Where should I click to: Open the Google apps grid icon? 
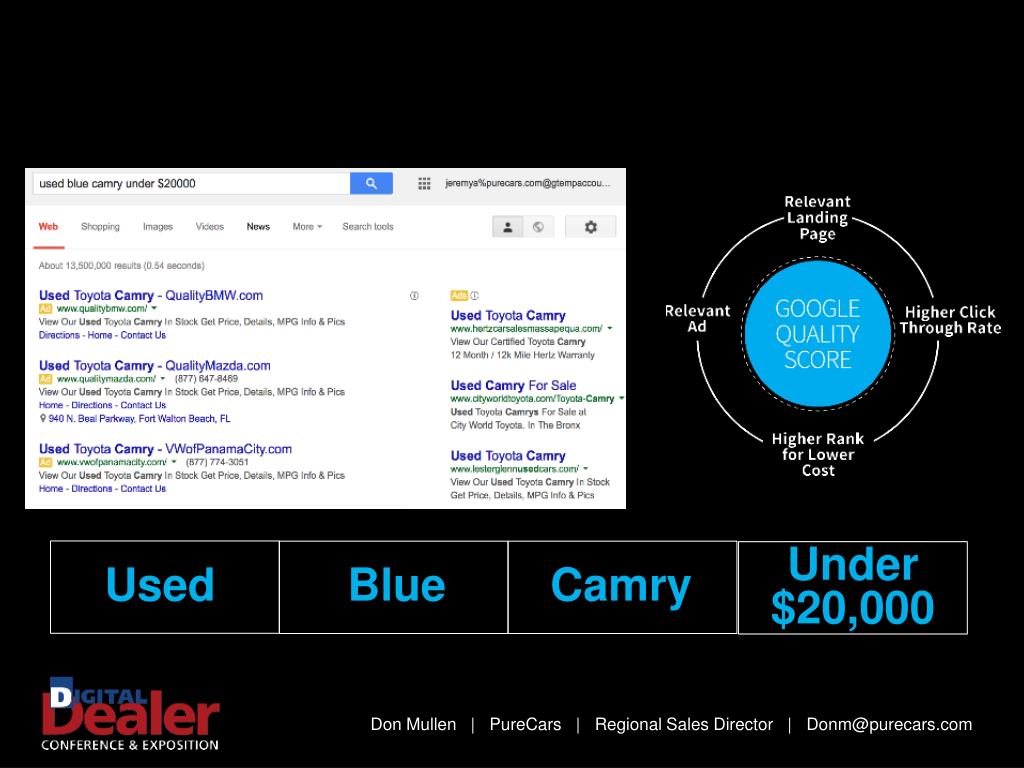(424, 184)
